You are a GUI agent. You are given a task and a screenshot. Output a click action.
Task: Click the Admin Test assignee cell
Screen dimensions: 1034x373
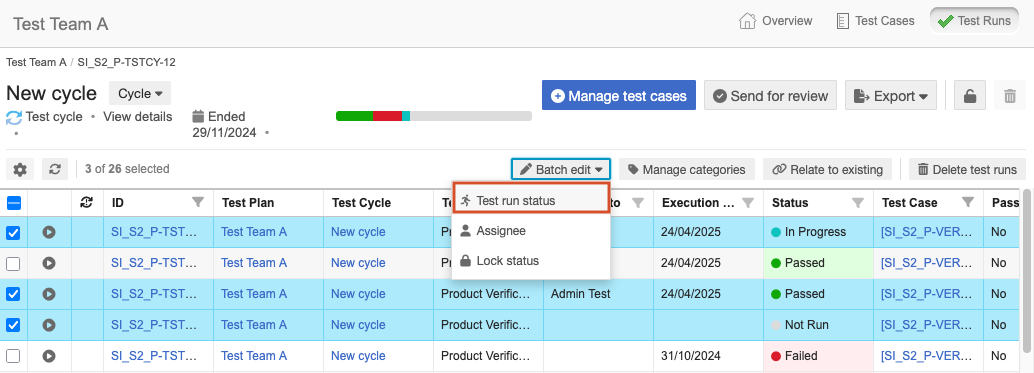(598, 294)
